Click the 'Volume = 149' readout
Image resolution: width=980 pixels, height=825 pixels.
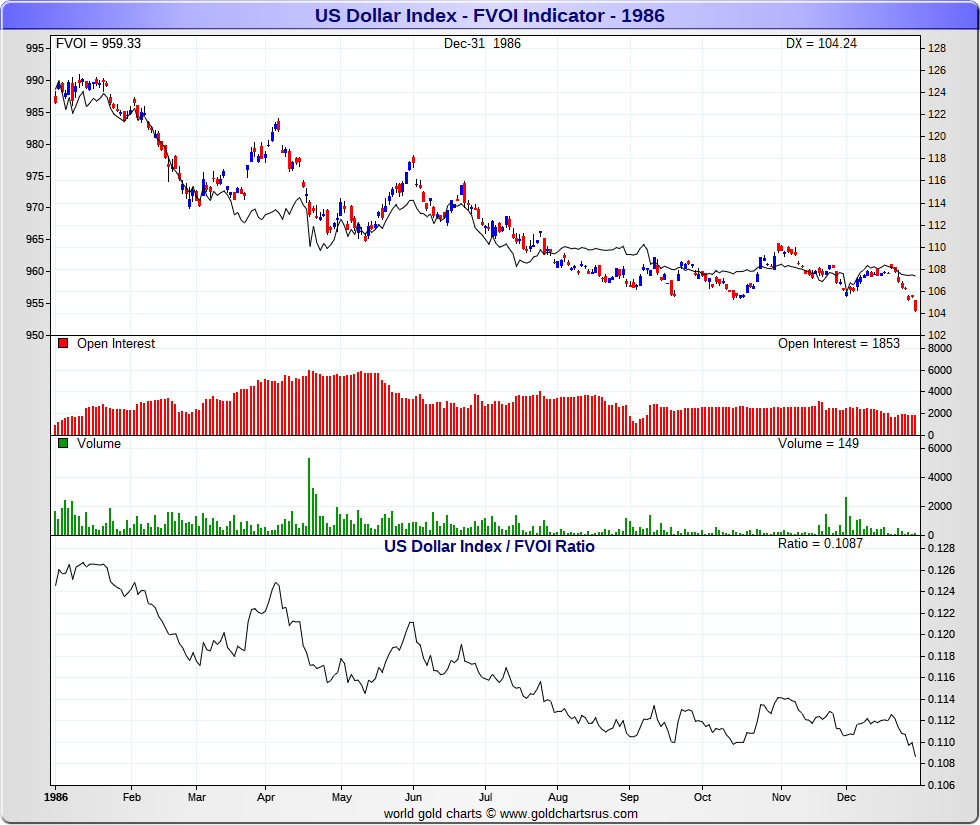click(x=818, y=444)
